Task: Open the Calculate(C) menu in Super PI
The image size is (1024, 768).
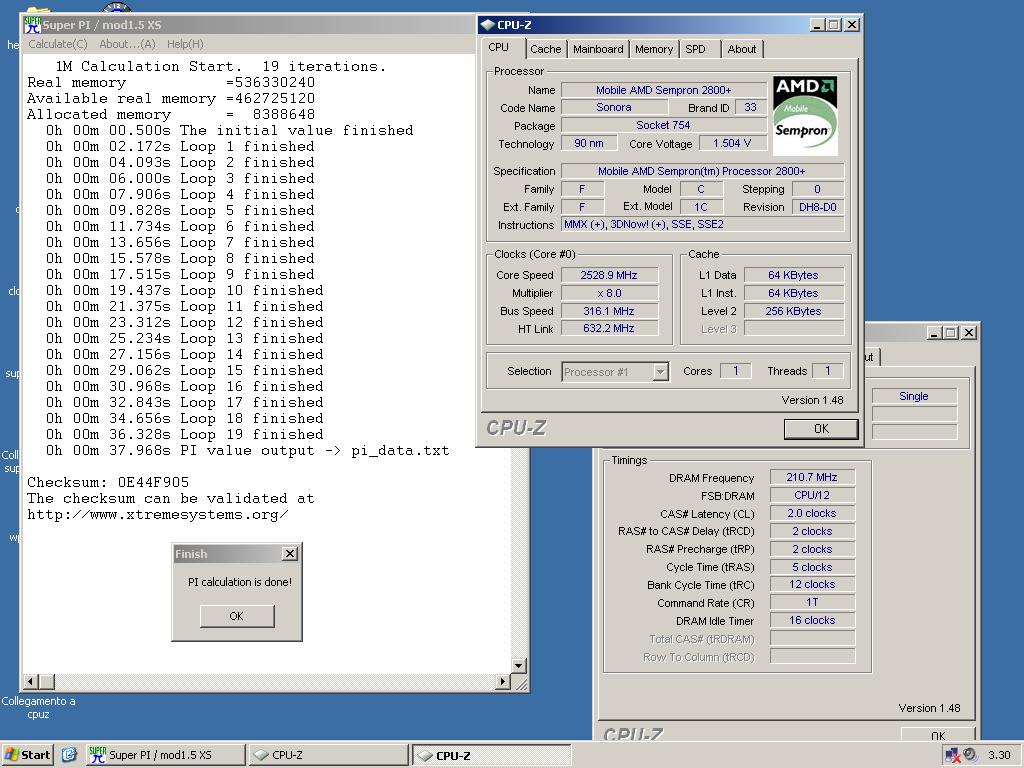Action: [57, 44]
